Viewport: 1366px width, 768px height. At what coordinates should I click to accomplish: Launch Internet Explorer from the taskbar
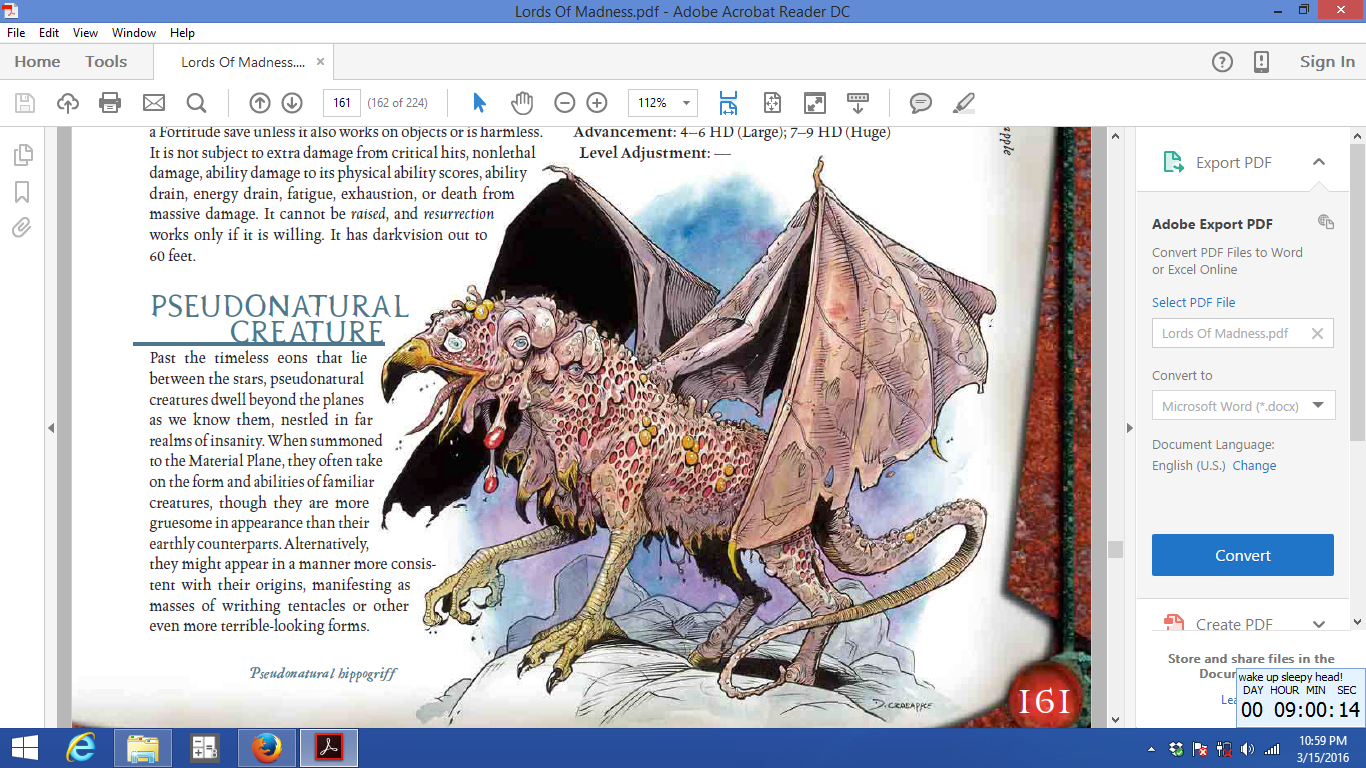tap(80, 748)
